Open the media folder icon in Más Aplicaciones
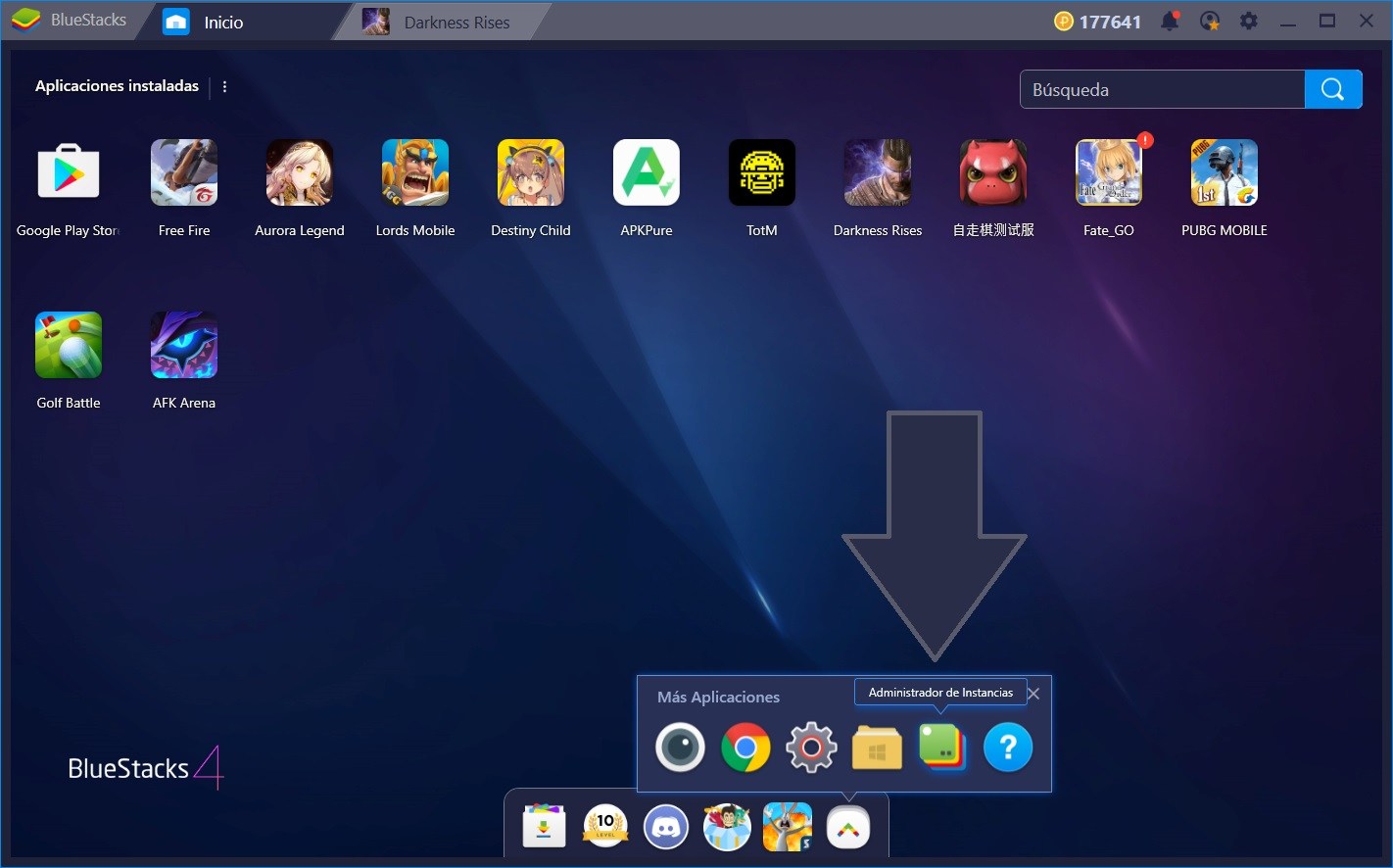This screenshot has width=1393, height=868. pos(877,748)
